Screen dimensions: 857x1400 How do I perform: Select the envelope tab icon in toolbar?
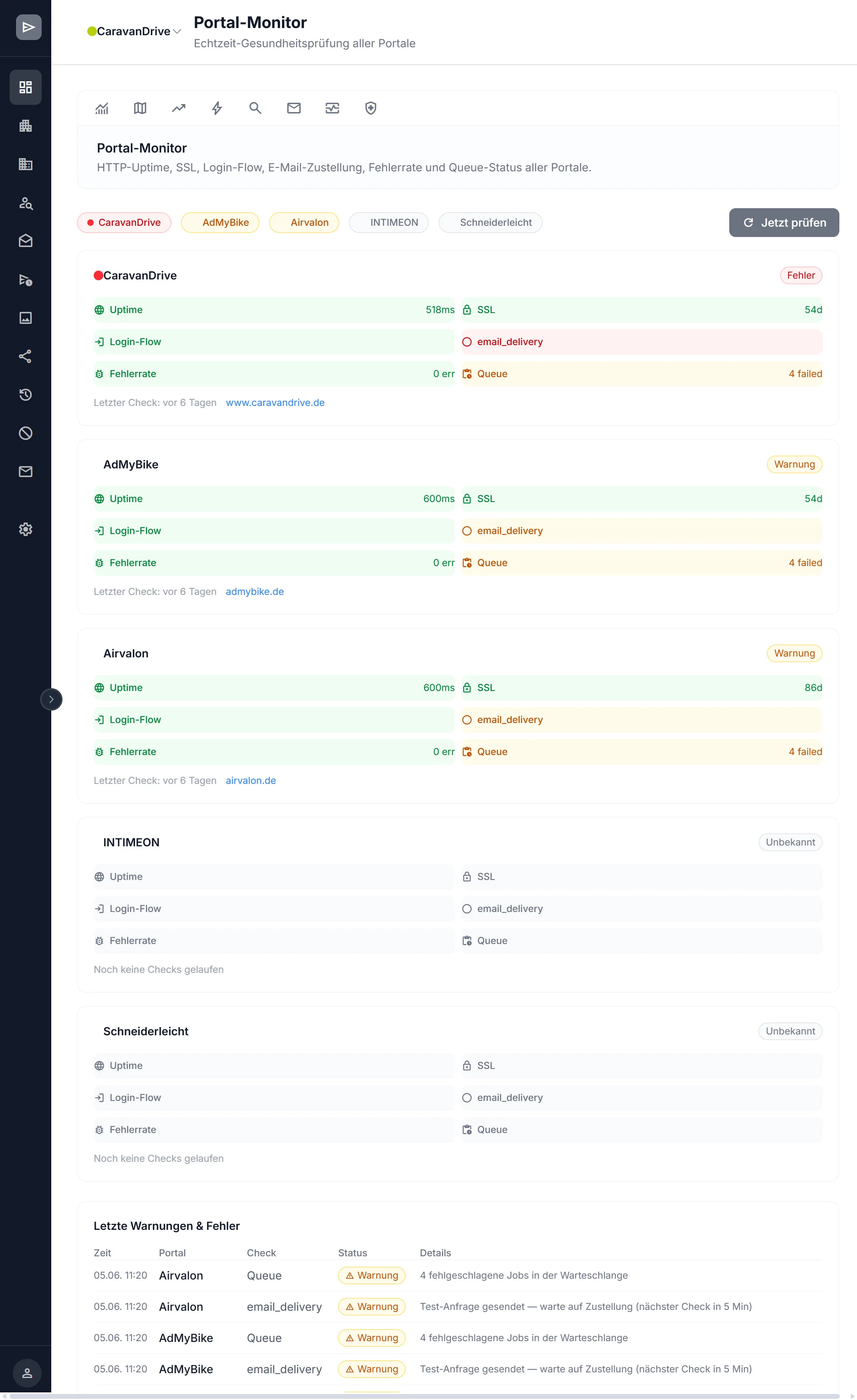294,108
